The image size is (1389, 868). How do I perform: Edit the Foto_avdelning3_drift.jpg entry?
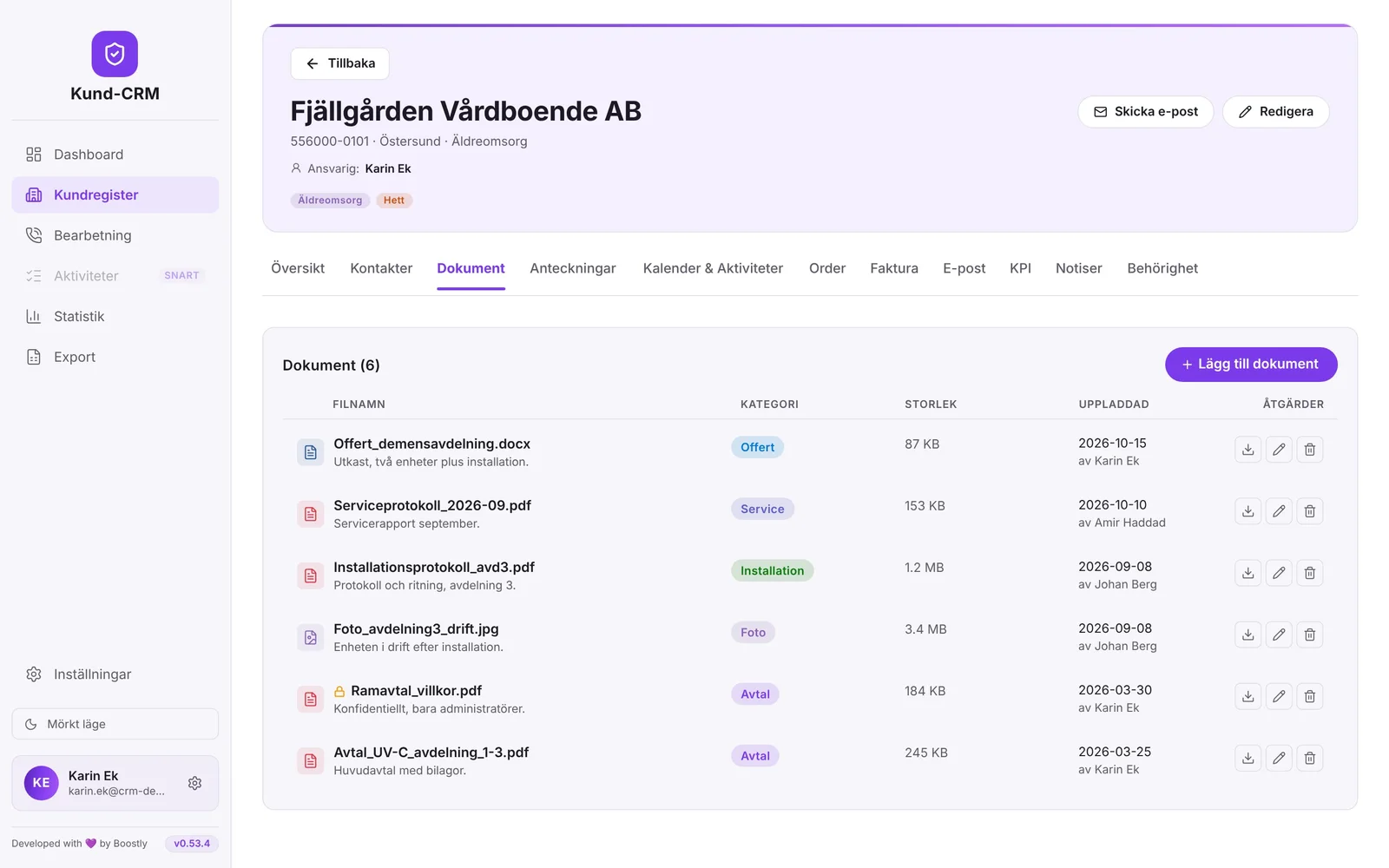[1279, 635]
